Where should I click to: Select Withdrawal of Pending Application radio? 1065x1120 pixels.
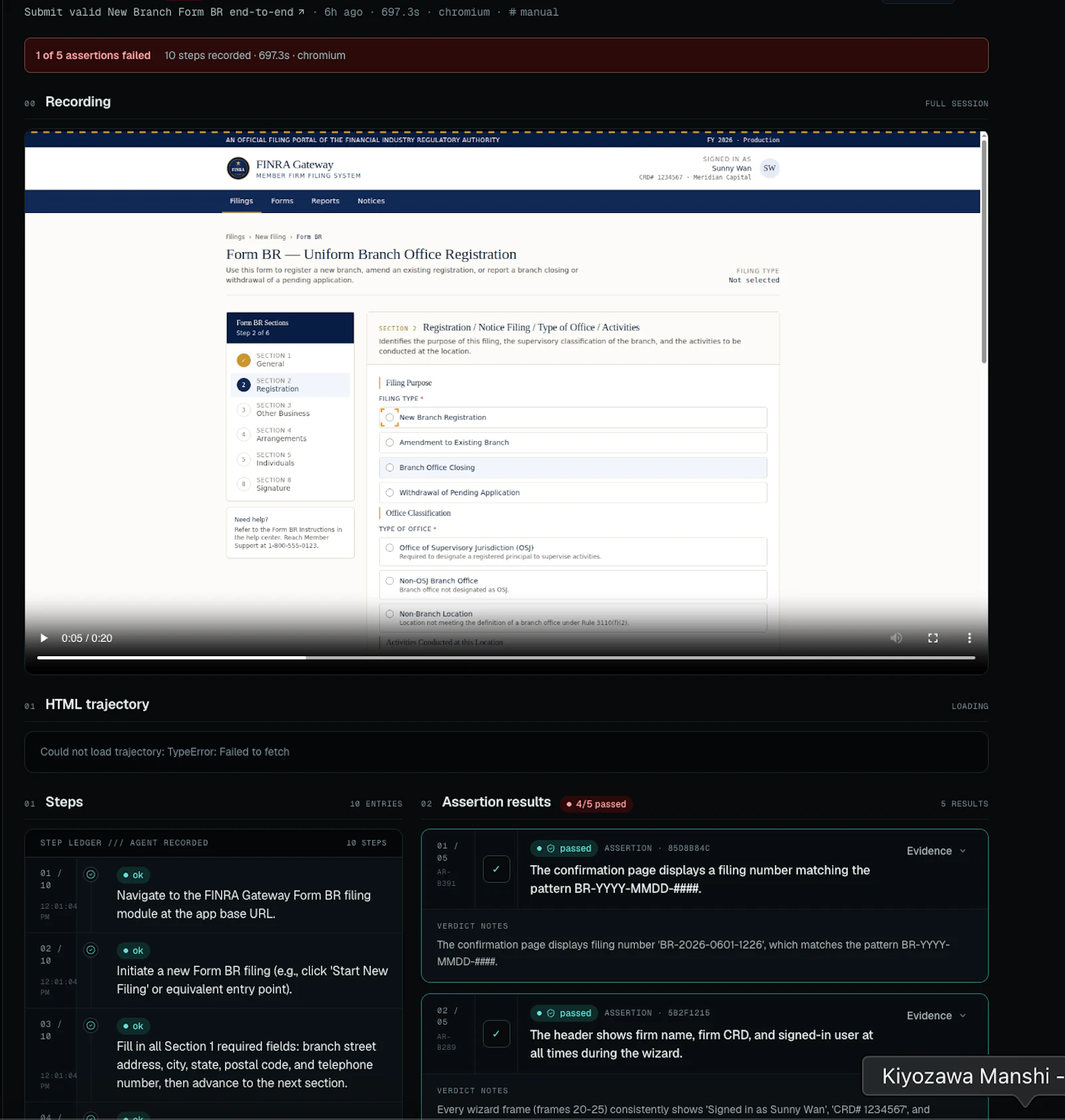tap(389, 493)
